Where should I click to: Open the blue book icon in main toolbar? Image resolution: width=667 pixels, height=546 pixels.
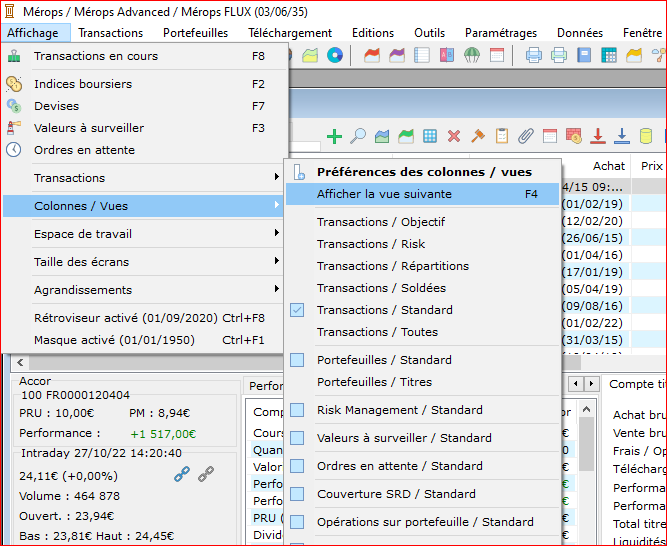584,56
